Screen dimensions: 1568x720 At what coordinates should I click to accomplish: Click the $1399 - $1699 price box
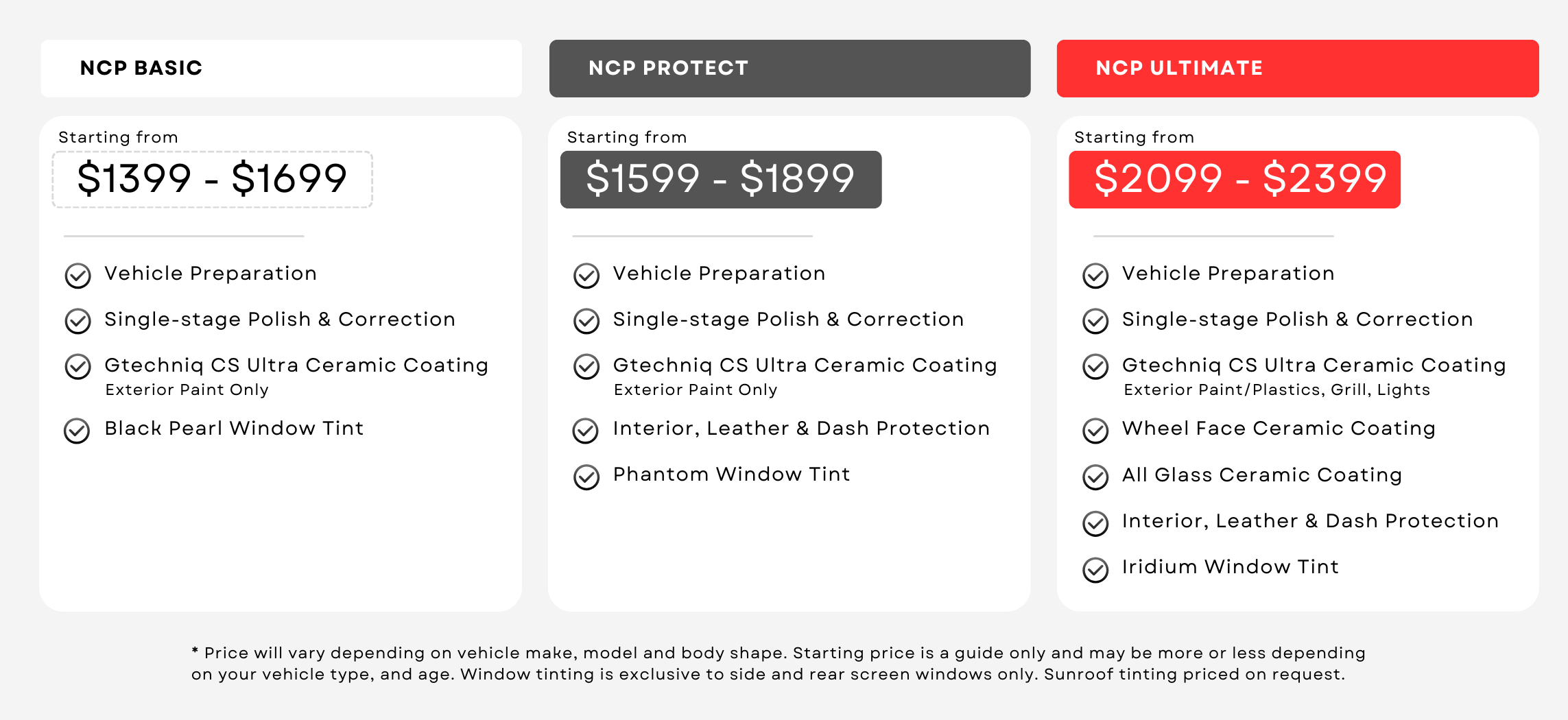tap(213, 180)
